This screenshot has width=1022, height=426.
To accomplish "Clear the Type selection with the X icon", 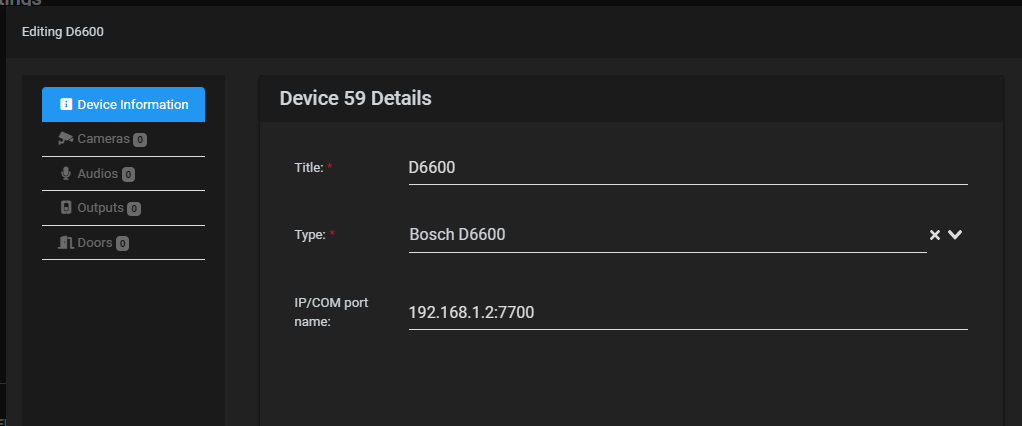I will click(935, 235).
